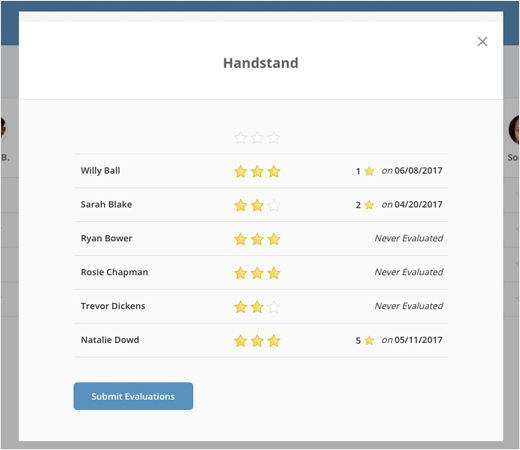This screenshot has width=520, height=450.
Task: Set Natalie Dowd's rating to two stars
Action: point(257,341)
